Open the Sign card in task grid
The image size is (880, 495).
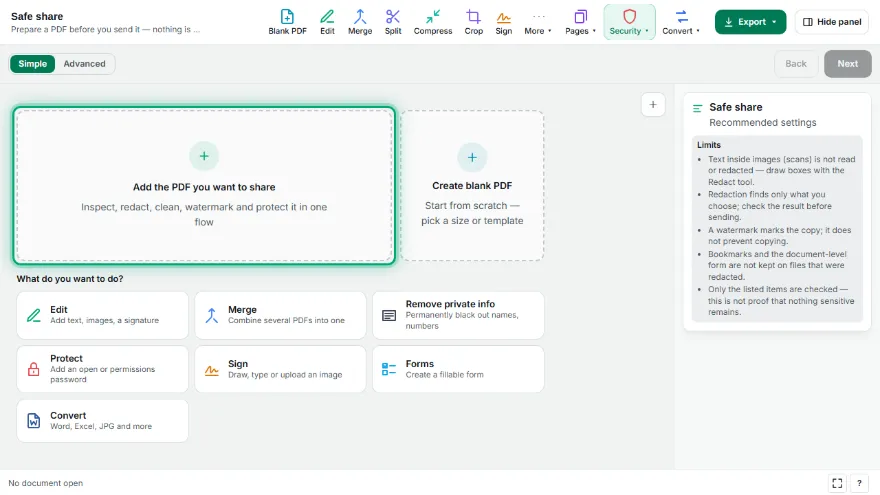pos(281,369)
